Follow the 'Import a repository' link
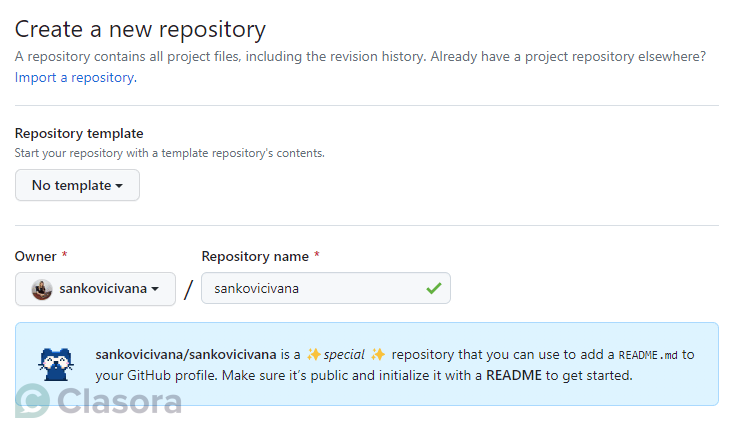Viewport: 735px width, 428px height. coord(74,77)
